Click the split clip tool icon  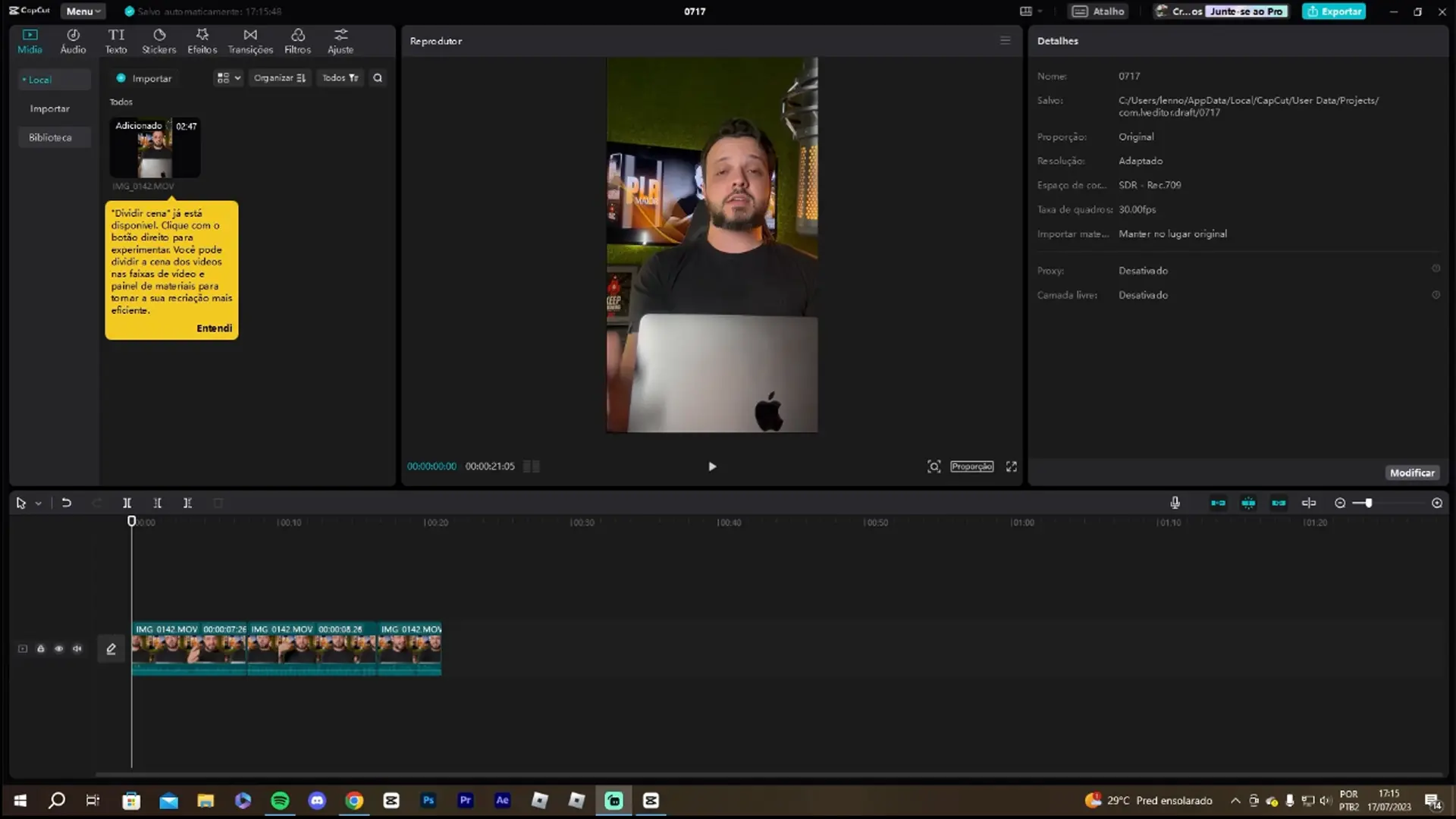pyautogui.click(x=127, y=503)
